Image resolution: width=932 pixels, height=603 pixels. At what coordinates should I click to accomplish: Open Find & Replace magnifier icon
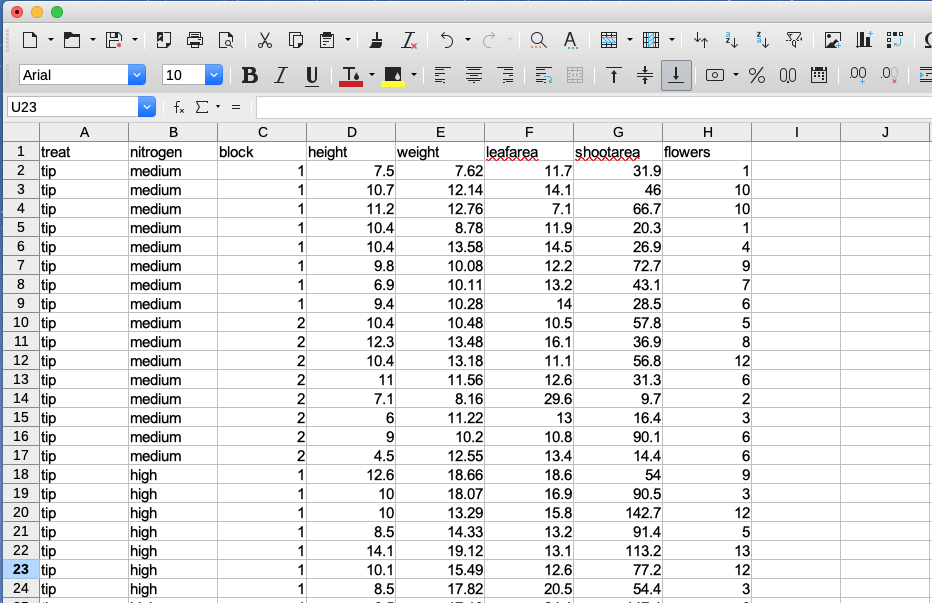tap(538, 40)
